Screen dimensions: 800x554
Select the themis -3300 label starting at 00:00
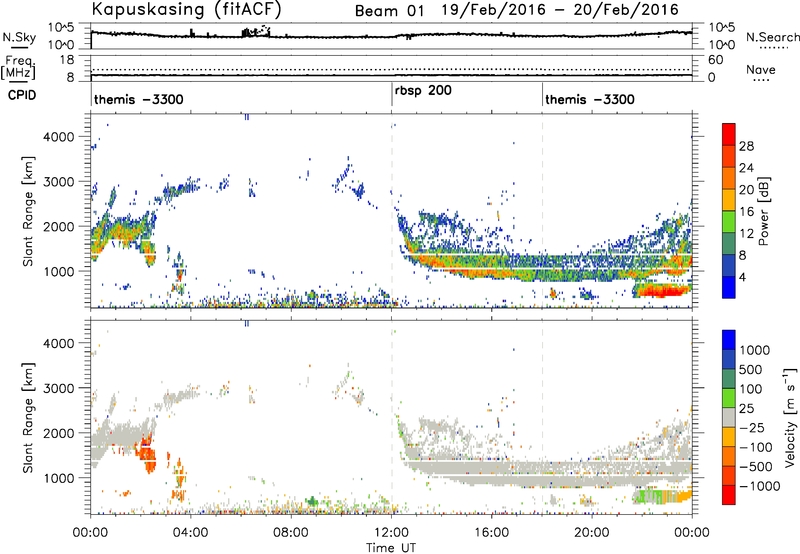138,99
